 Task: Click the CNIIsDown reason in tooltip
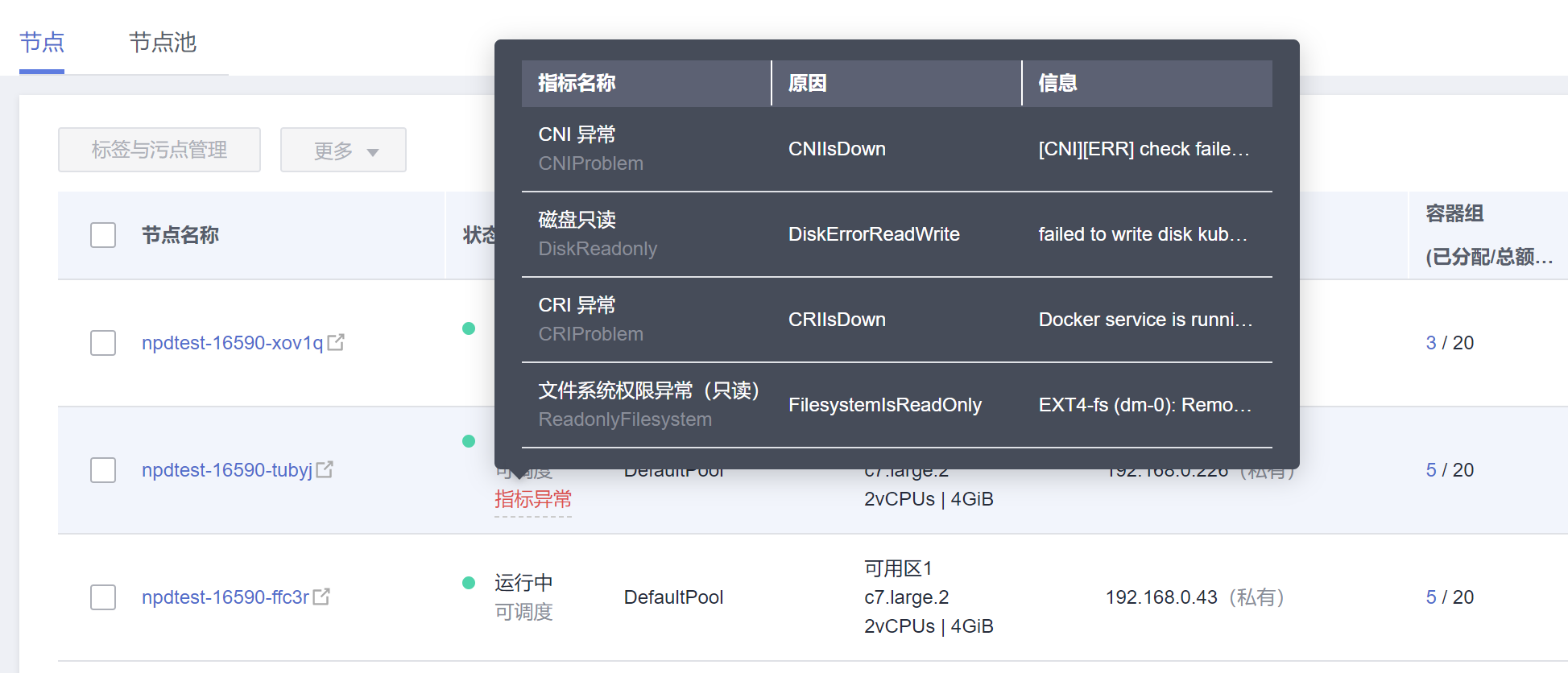[837, 149]
